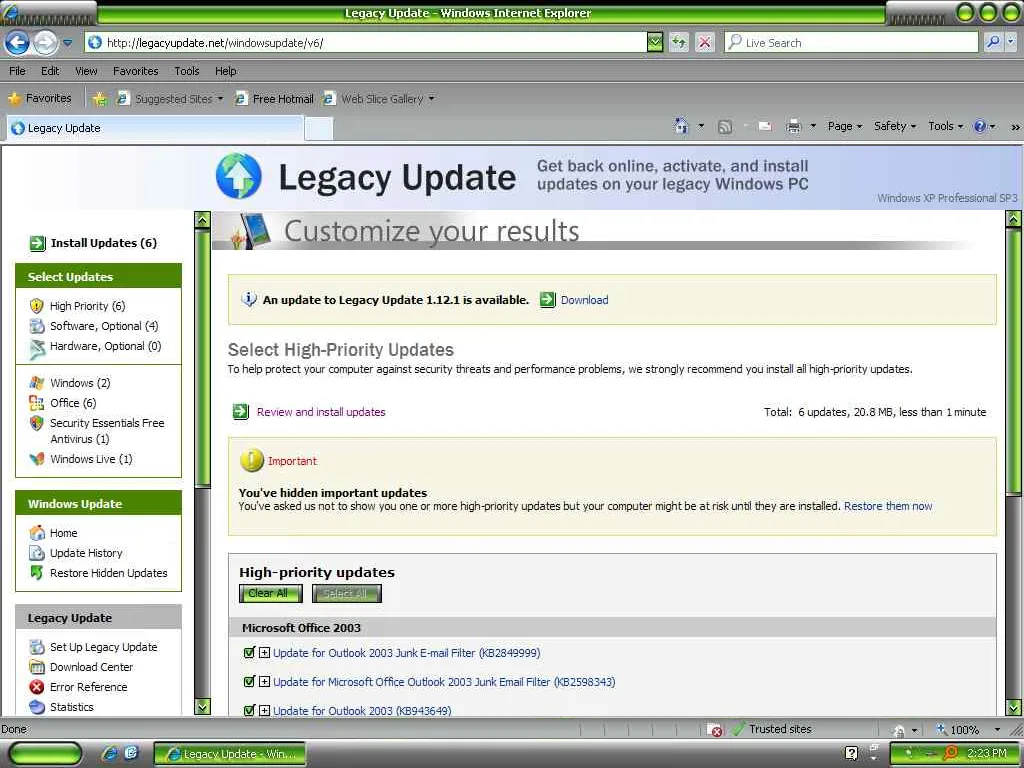
Task: Expand details for KB2849999 update
Action: 264,652
